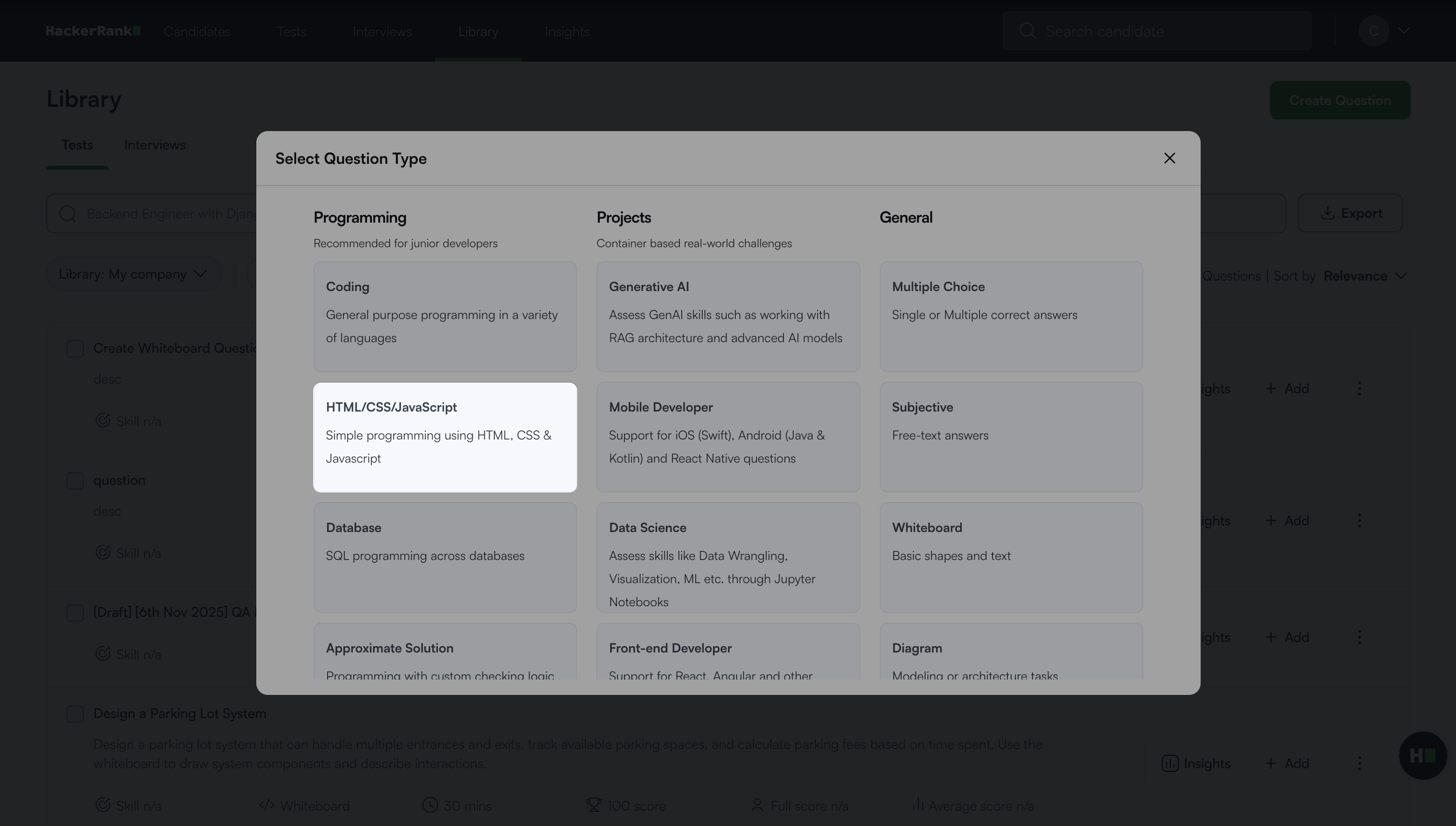
Task: Select the Design a Parking Lot System checkbox
Action: tap(75, 714)
